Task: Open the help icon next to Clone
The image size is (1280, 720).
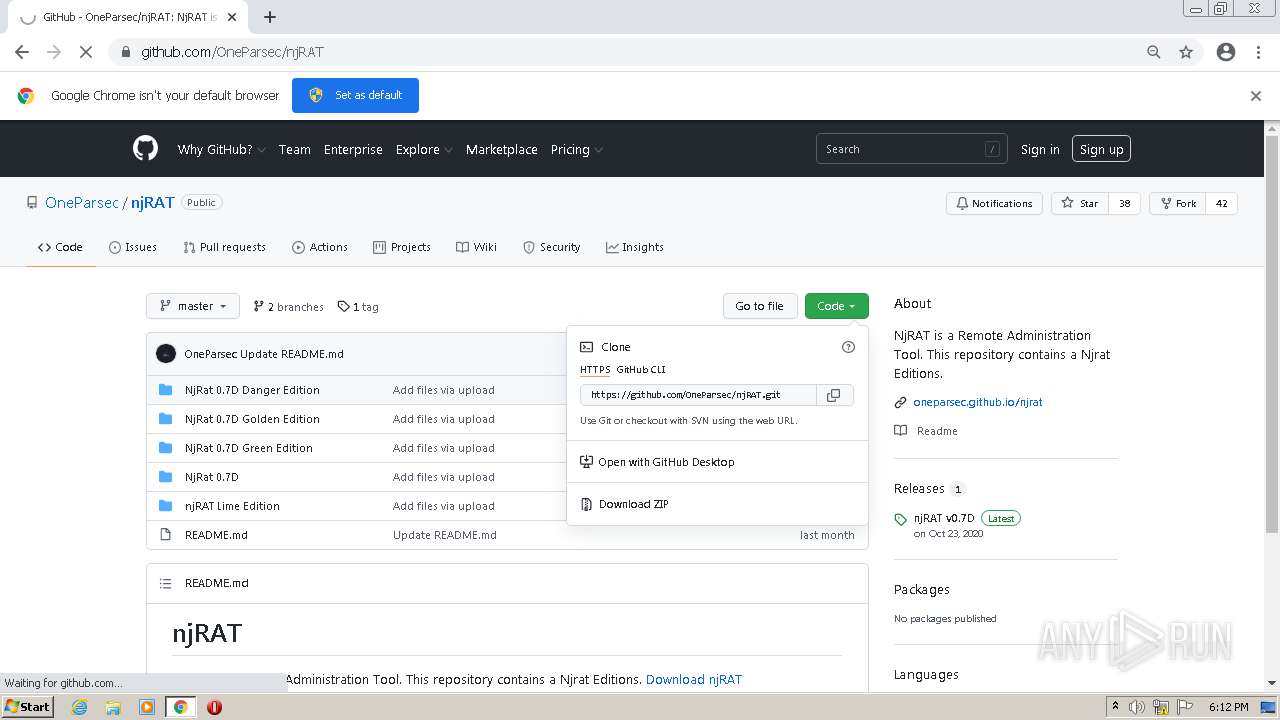Action: coord(848,347)
